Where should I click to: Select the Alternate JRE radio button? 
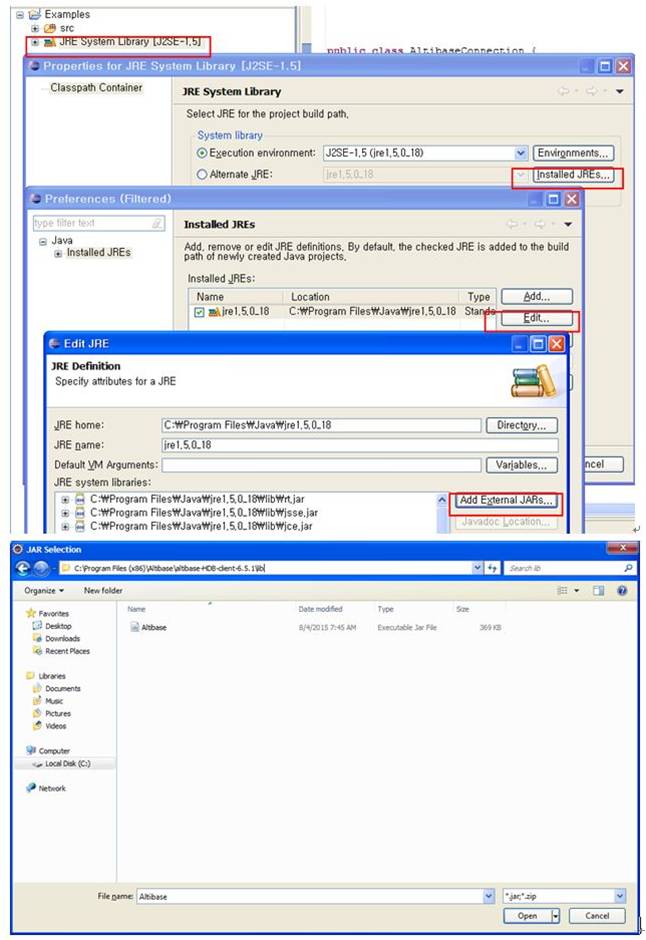[202, 174]
